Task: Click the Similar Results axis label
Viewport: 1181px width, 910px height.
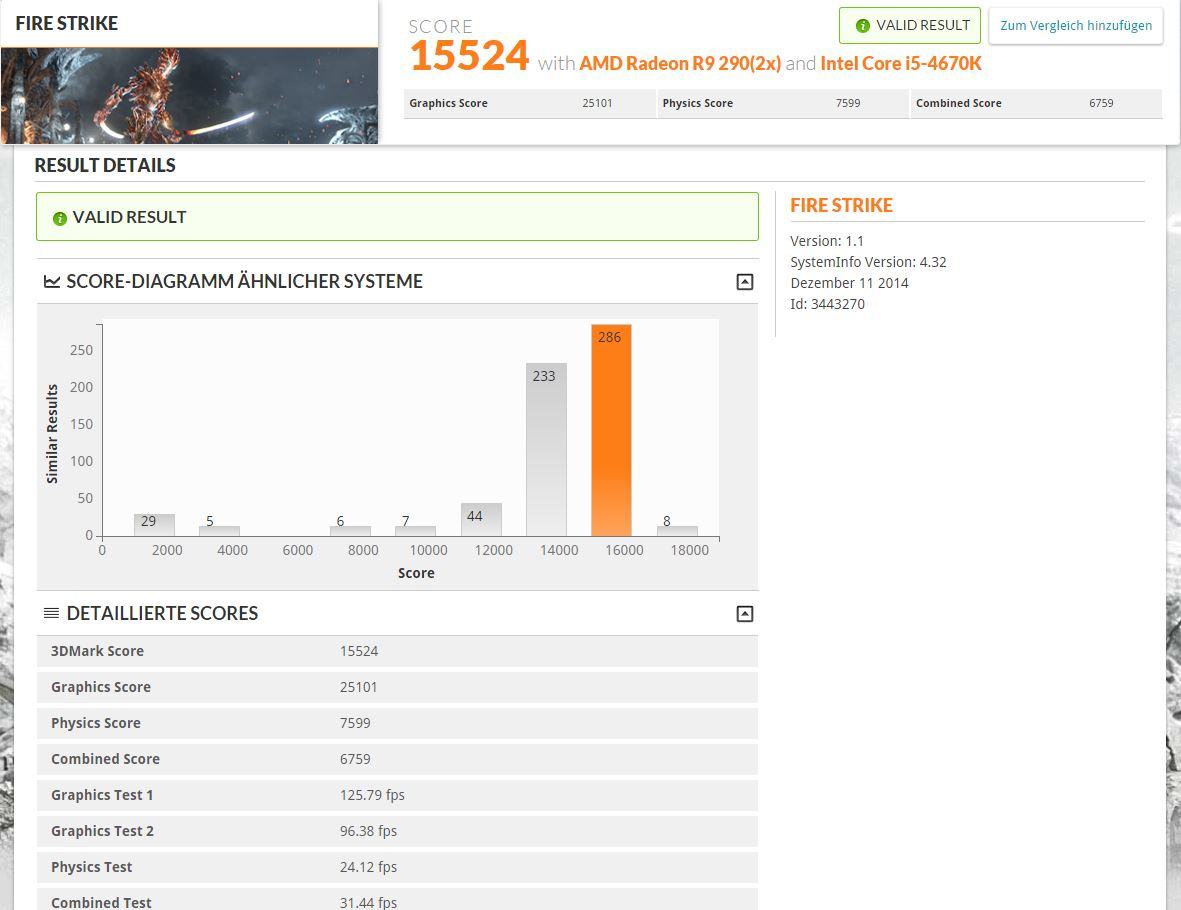Action: [x=52, y=434]
